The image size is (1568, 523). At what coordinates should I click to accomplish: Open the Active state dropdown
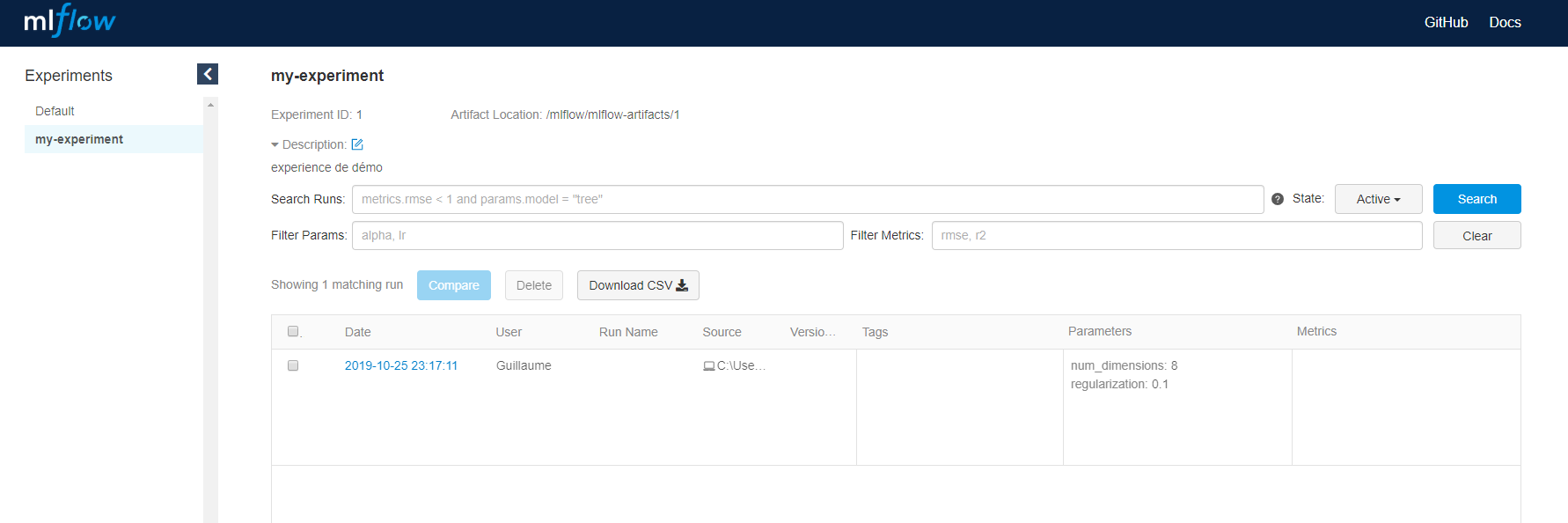1378,199
